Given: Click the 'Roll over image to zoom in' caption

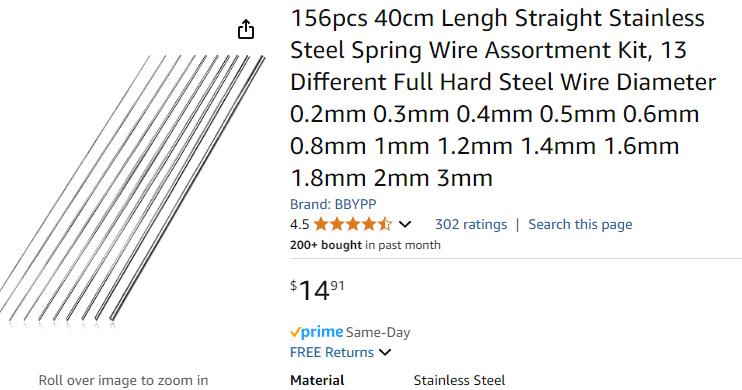Looking at the screenshot, I should point(123,381).
